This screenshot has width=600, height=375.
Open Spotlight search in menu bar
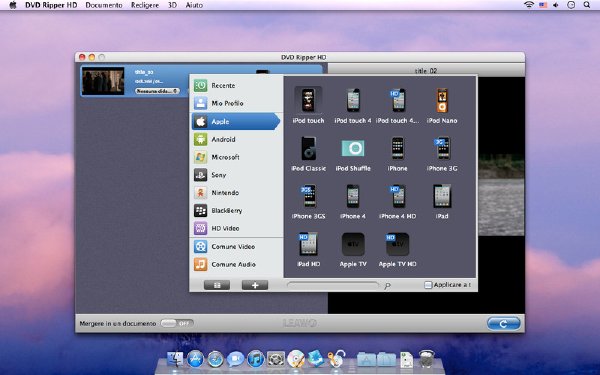(x=587, y=5)
